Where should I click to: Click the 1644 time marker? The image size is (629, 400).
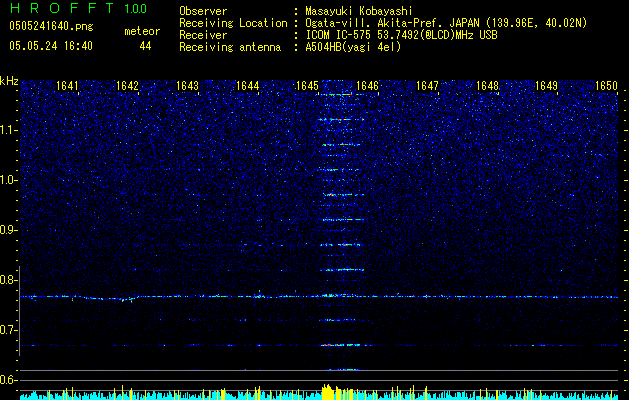248,85
